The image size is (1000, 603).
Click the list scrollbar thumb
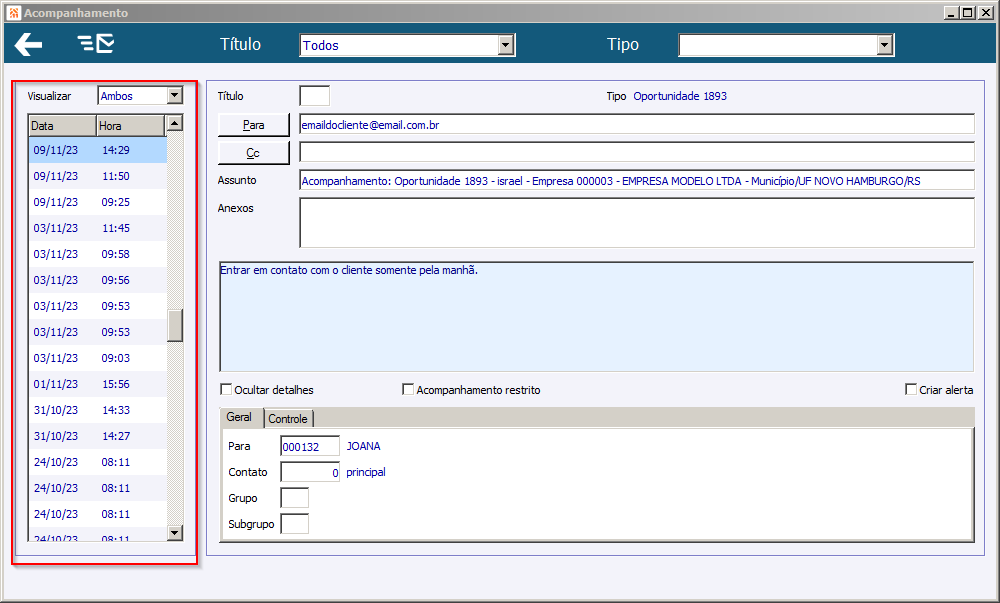[175, 326]
